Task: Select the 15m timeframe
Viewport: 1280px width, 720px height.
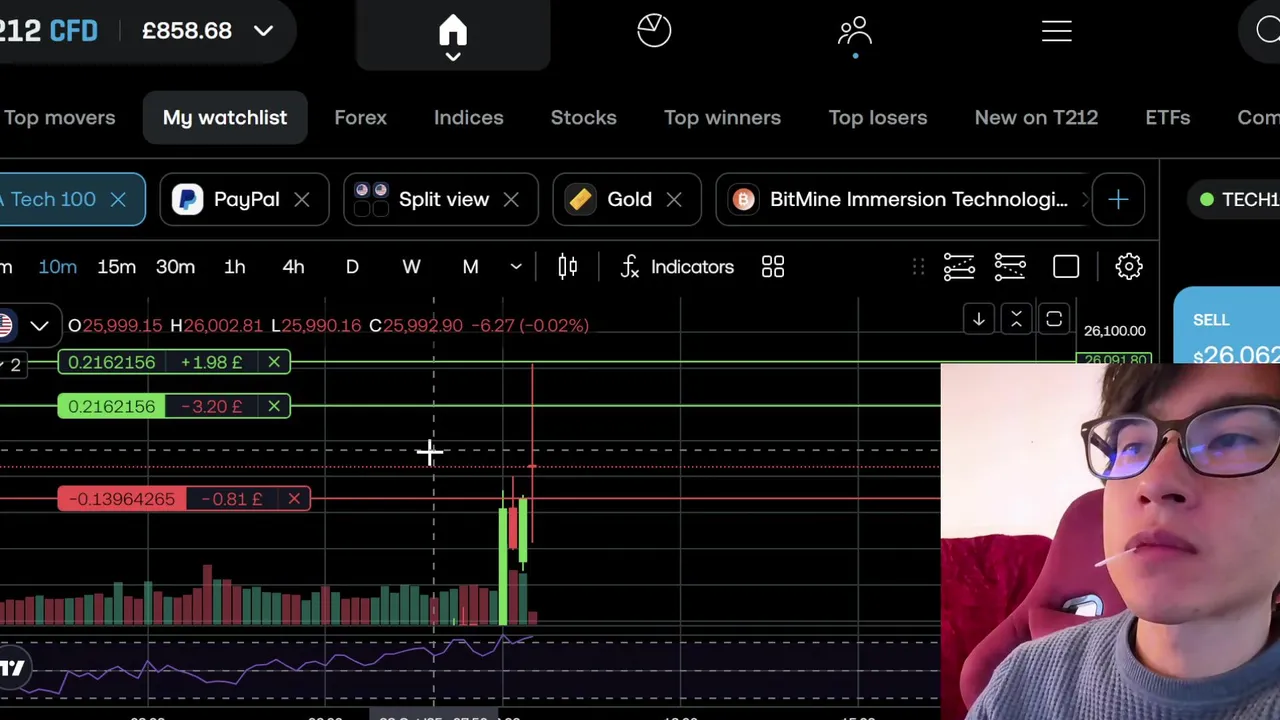Action: tap(116, 267)
